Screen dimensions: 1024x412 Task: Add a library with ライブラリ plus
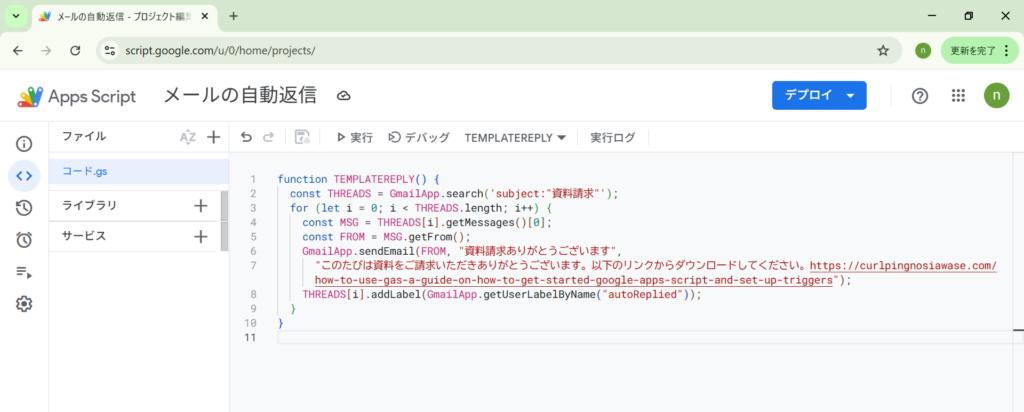200,205
